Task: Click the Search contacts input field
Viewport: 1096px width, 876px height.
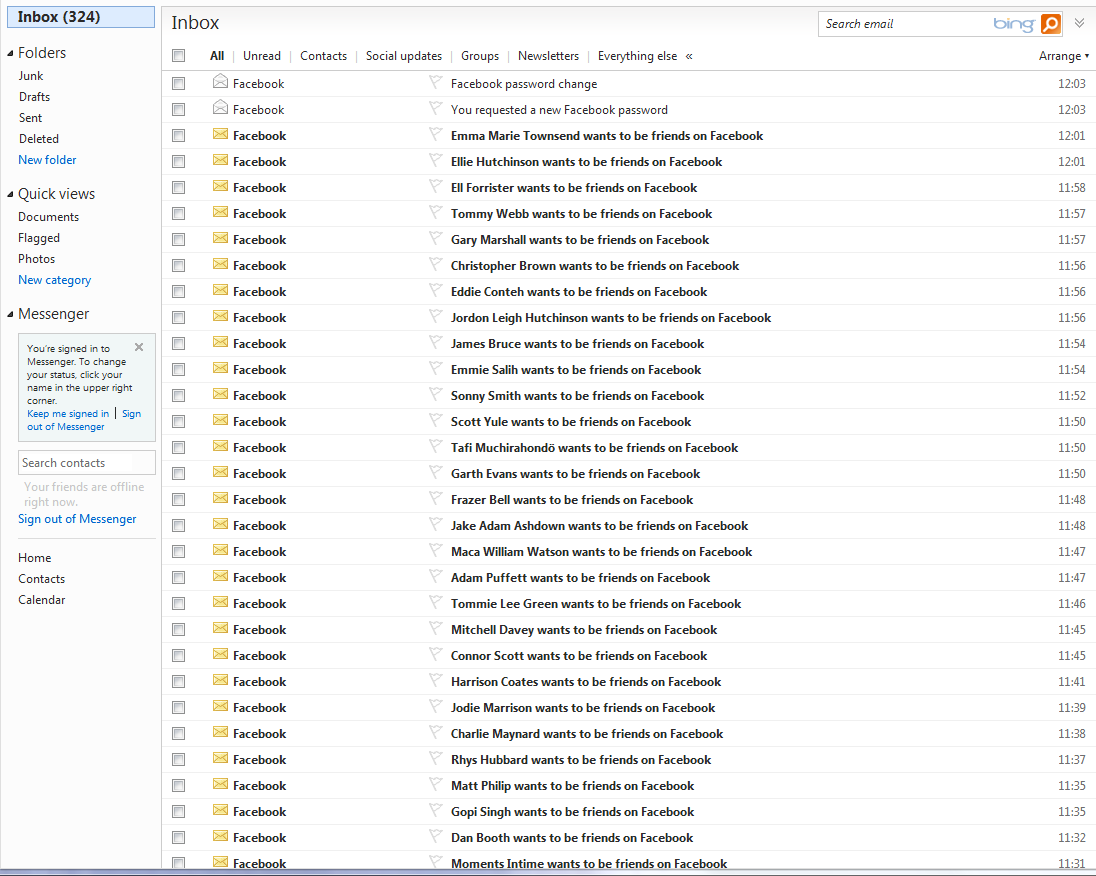Action: point(87,463)
